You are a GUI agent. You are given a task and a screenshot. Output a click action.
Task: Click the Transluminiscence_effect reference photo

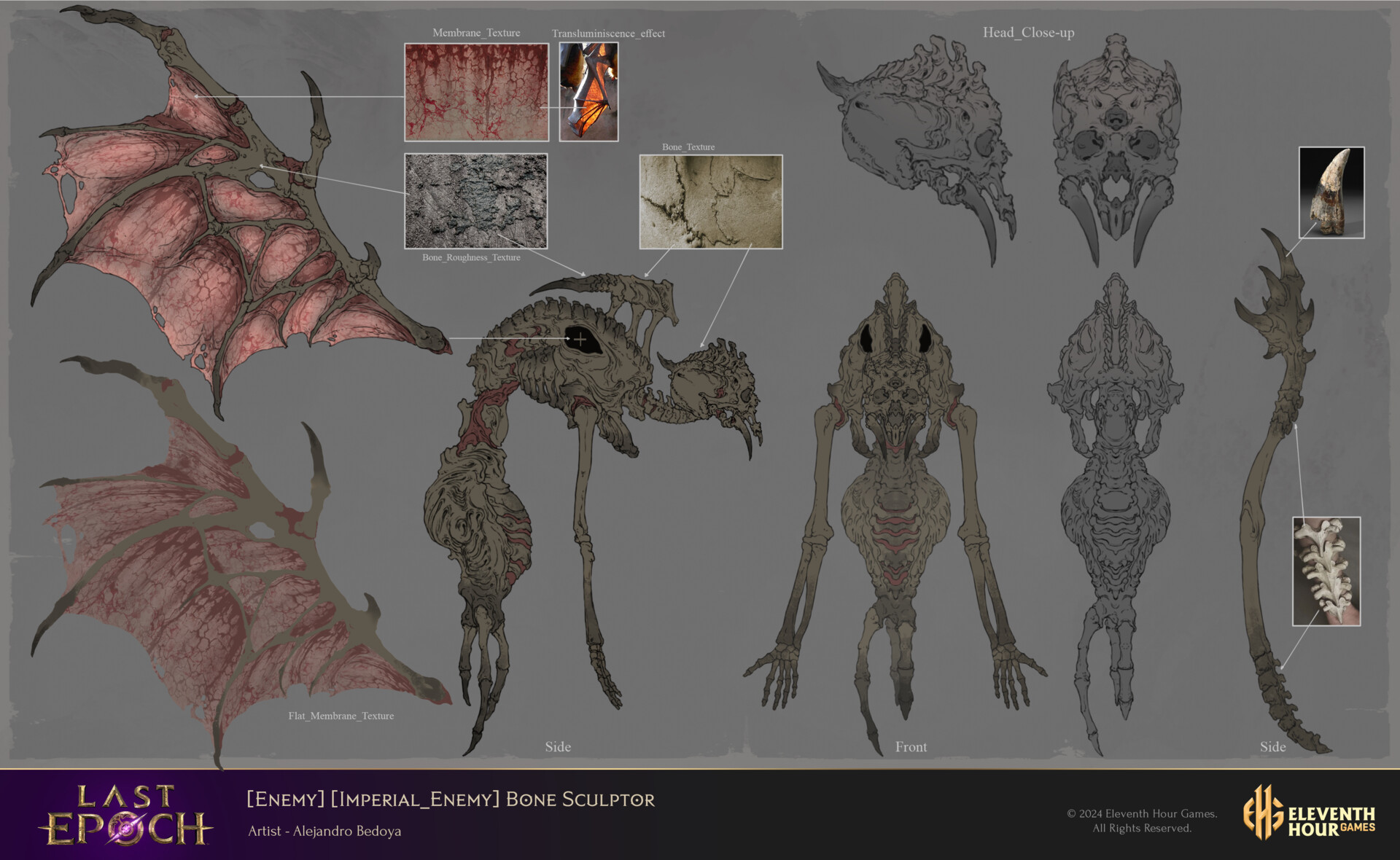588,92
